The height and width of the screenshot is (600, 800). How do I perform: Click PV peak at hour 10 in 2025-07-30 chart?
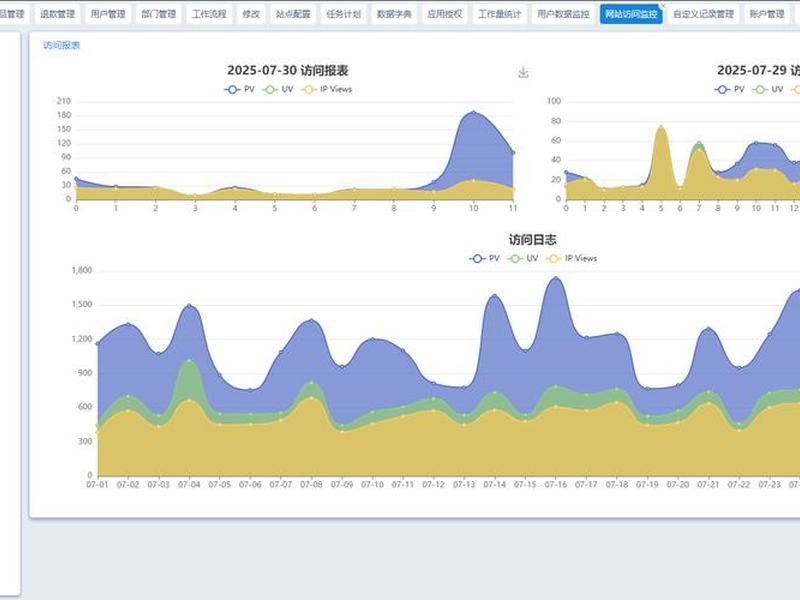coord(473,113)
